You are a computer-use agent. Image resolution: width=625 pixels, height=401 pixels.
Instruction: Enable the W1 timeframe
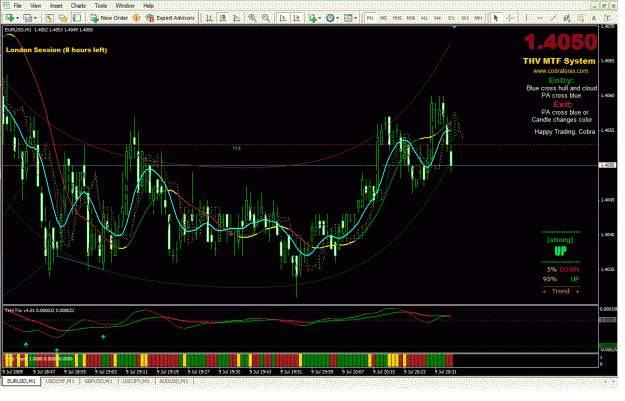pos(465,18)
